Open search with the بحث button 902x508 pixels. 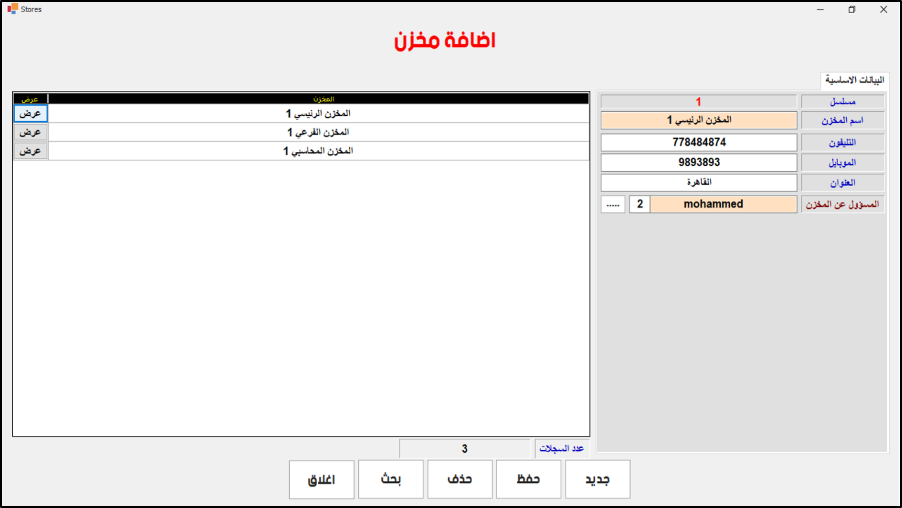pyautogui.click(x=390, y=480)
